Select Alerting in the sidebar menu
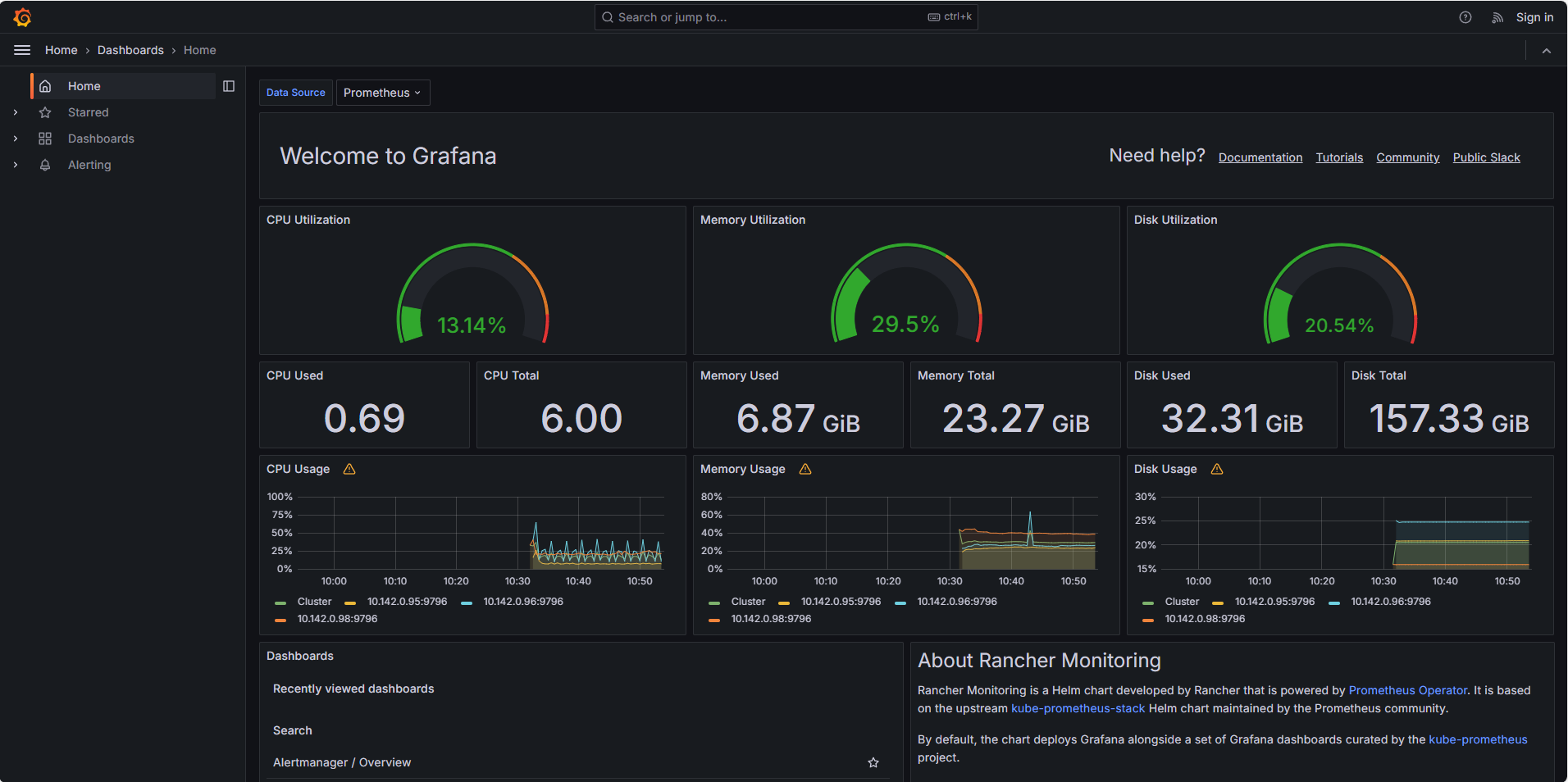1568x782 pixels. click(x=89, y=165)
